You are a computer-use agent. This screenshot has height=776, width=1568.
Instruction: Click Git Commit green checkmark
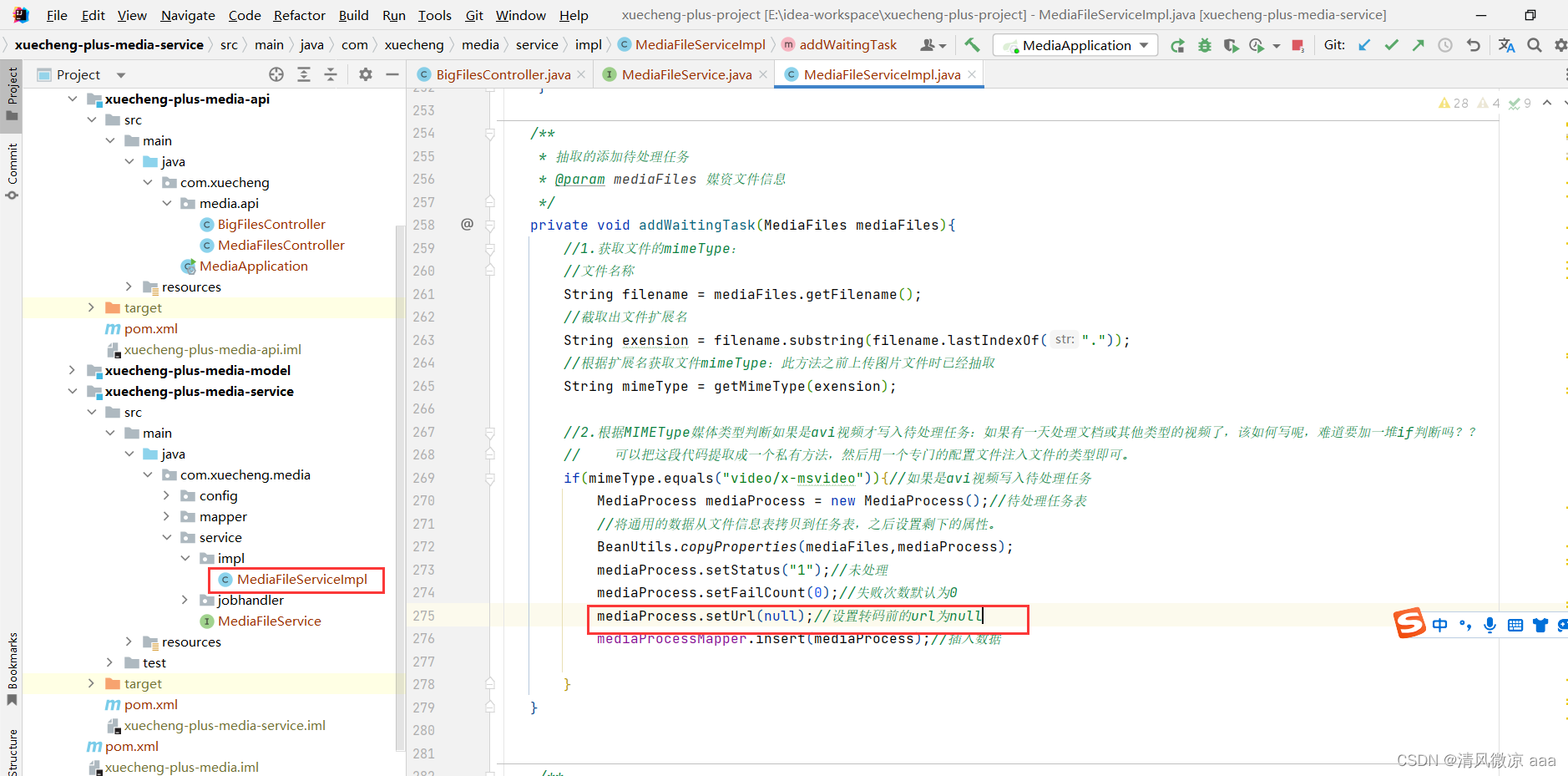(1391, 45)
